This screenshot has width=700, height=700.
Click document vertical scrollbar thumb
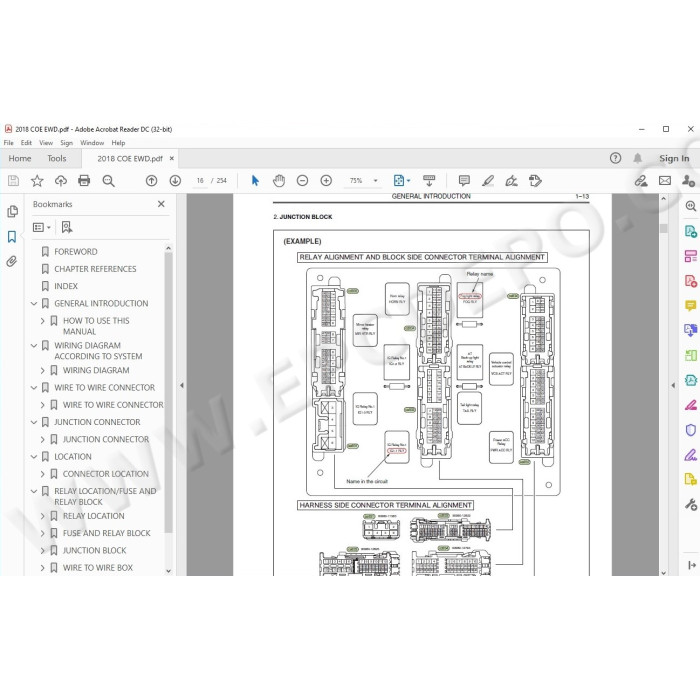pyautogui.click(x=663, y=228)
